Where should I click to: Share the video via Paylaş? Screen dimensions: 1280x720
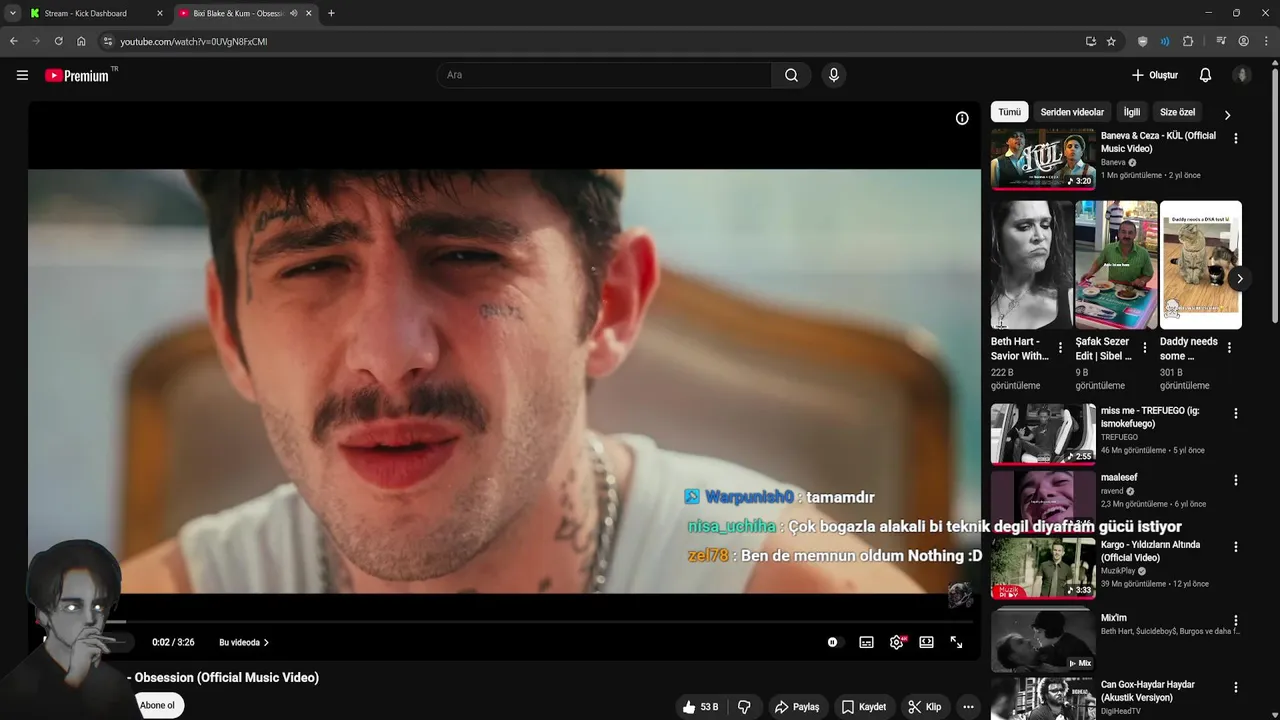pos(796,707)
